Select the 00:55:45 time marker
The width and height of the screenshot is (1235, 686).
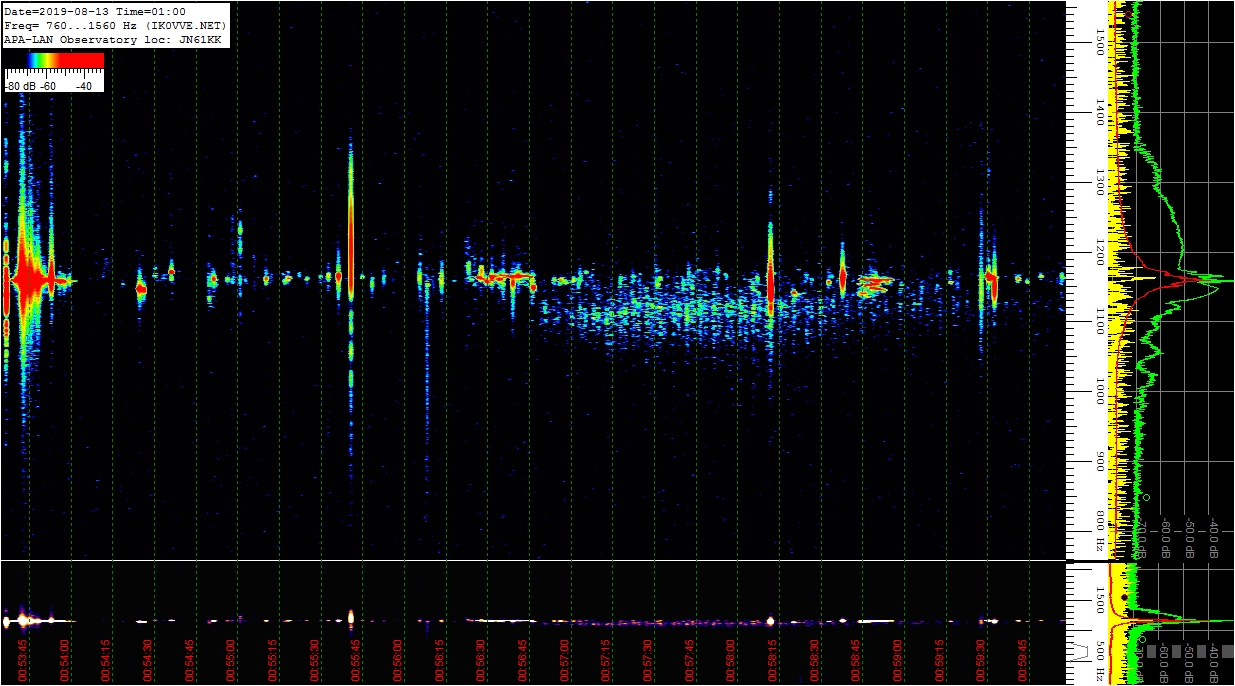pos(356,660)
